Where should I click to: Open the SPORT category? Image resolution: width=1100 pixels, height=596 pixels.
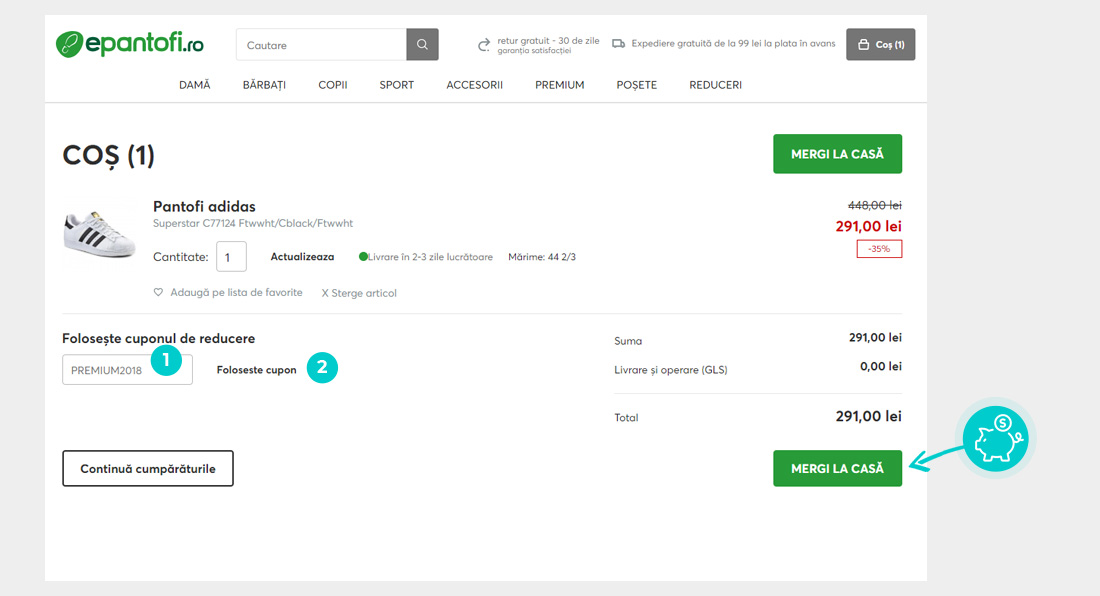click(396, 85)
